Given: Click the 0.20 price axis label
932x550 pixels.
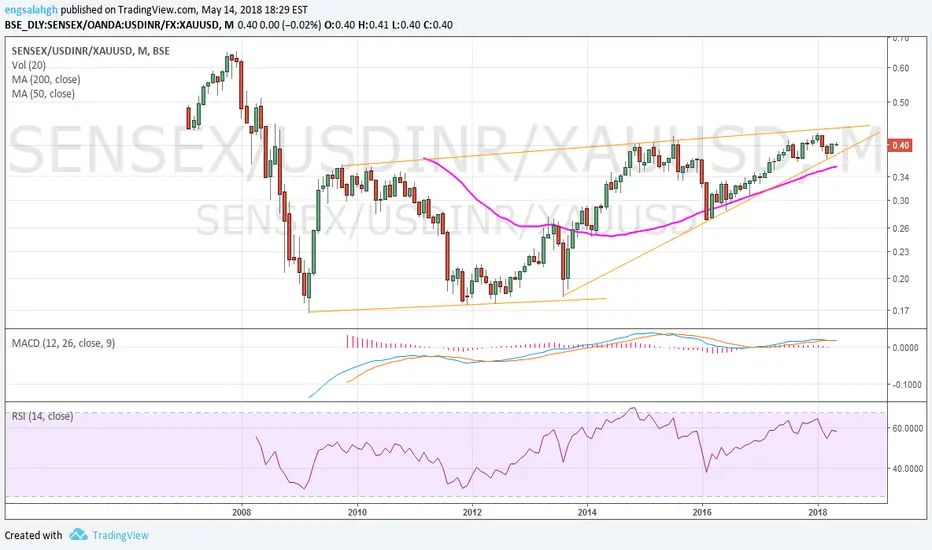Looking at the screenshot, I should [901, 279].
